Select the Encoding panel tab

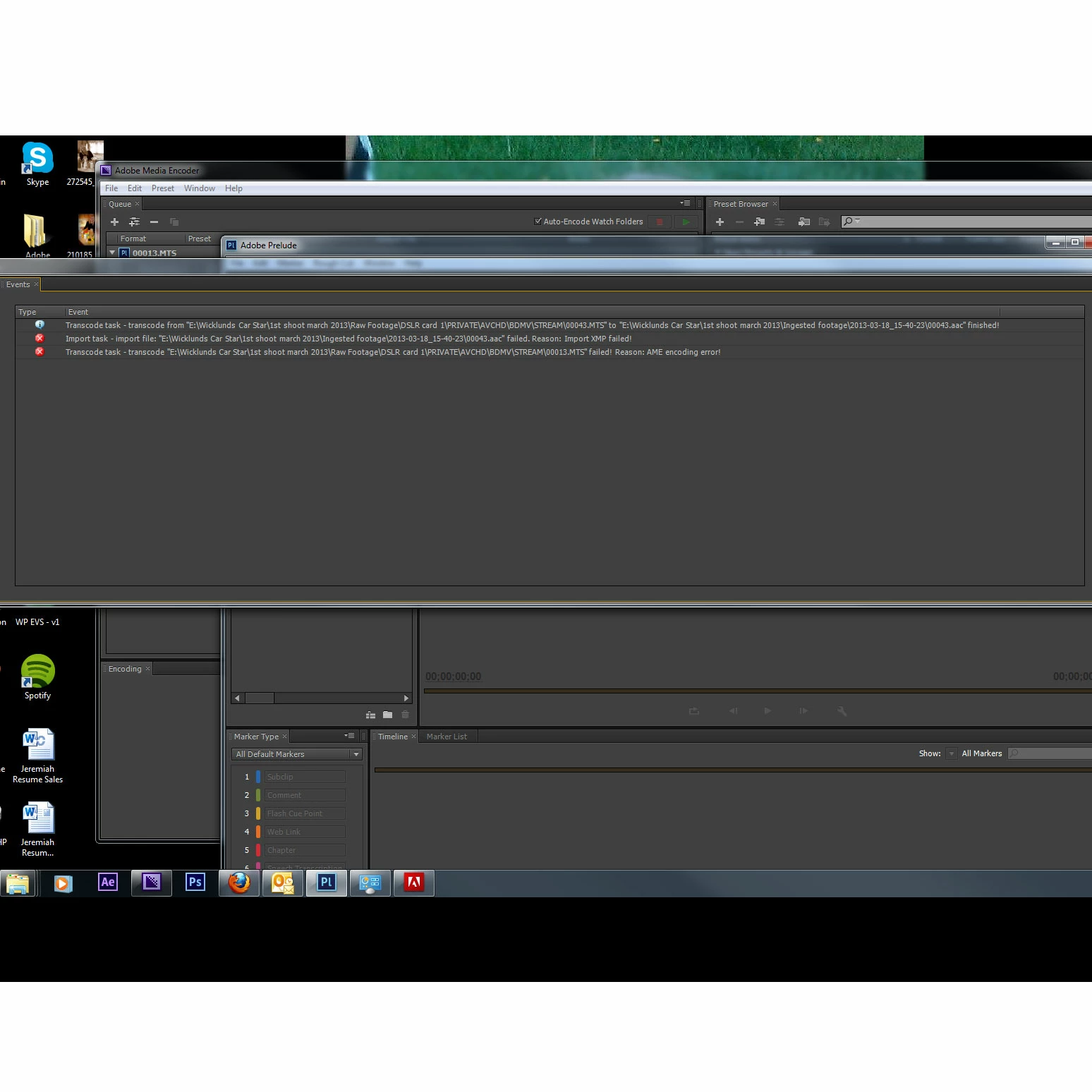[125, 669]
